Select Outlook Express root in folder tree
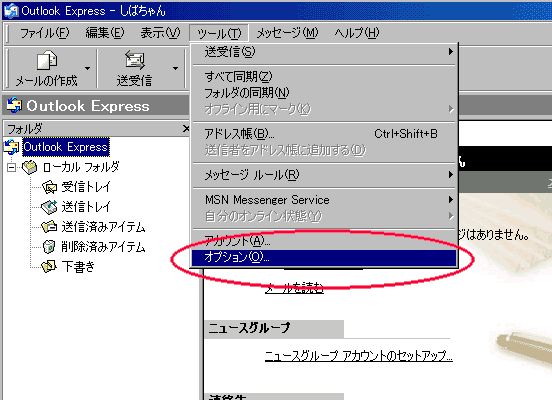Image resolution: width=552 pixels, height=400 pixels. (x=66, y=147)
